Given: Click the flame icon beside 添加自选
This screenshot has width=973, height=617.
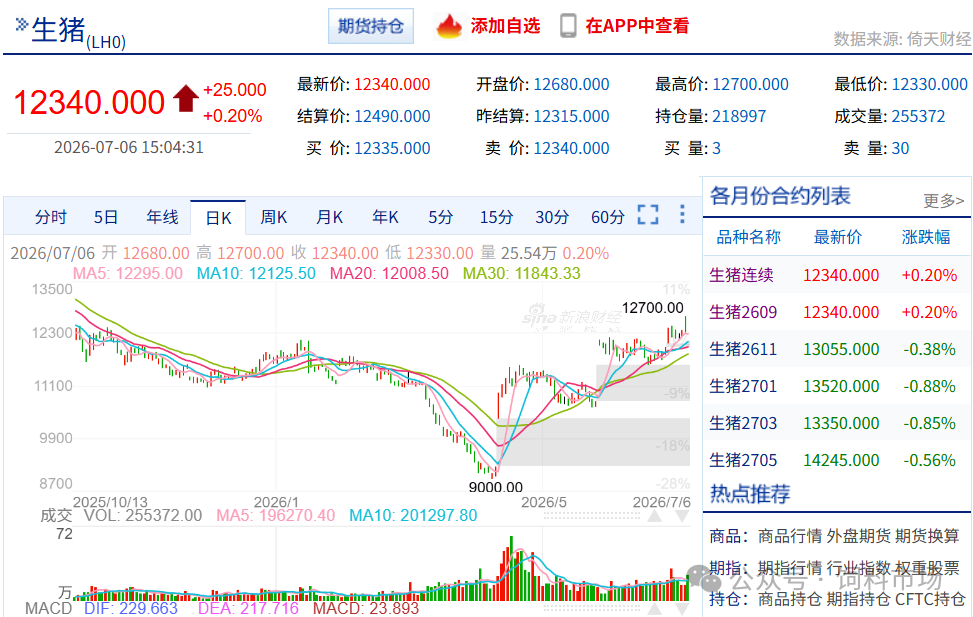Looking at the screenshot, I should point(449,26).
